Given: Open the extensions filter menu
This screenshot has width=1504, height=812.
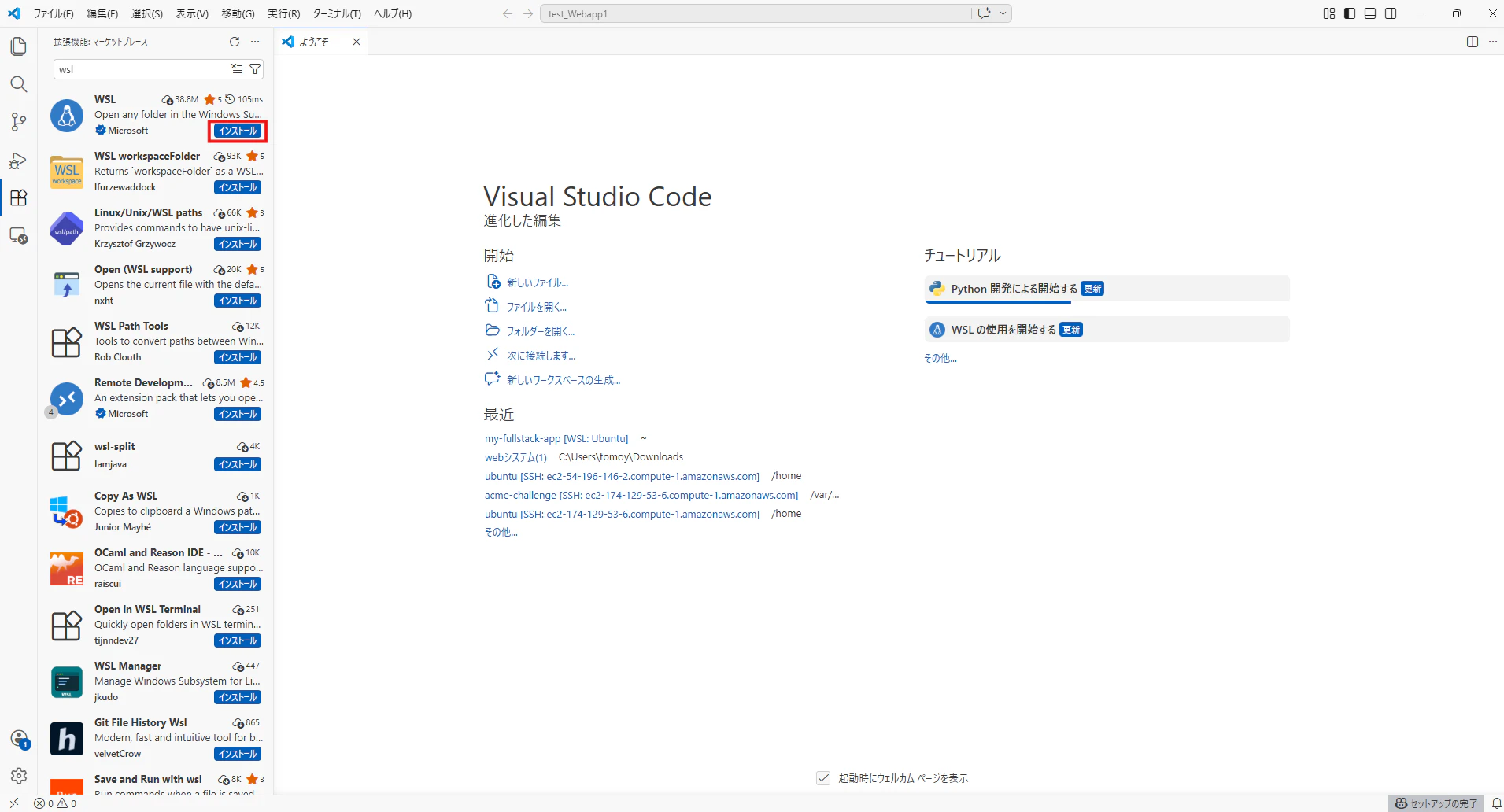Looking at the screenshot, I should point(255,69).
